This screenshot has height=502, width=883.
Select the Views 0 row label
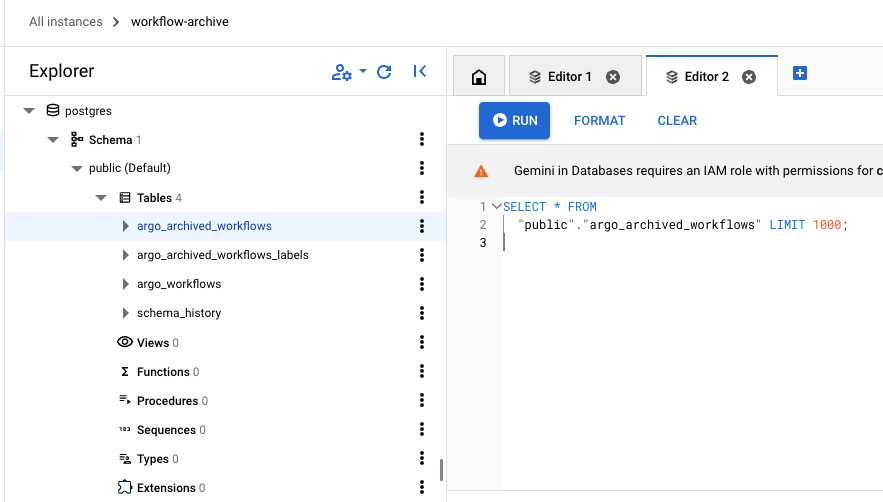click(x=158, y=343)
